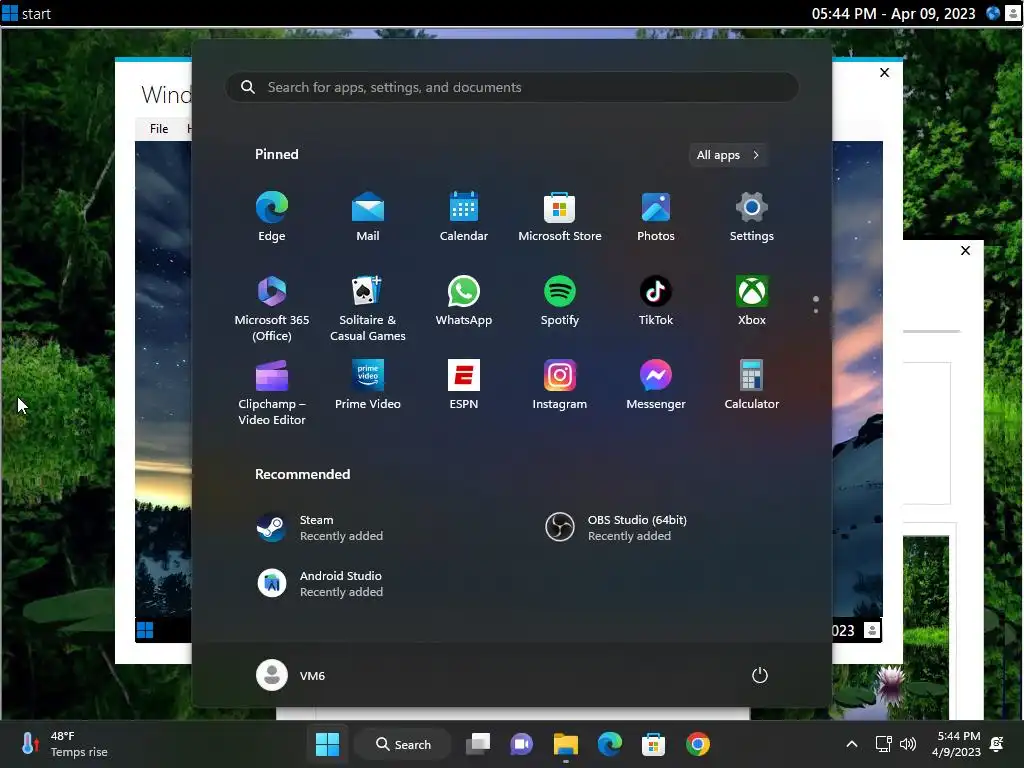The width and height of the screenshot is (1024, 768).
Task: Show All apps list
Action: pos(728,155)
